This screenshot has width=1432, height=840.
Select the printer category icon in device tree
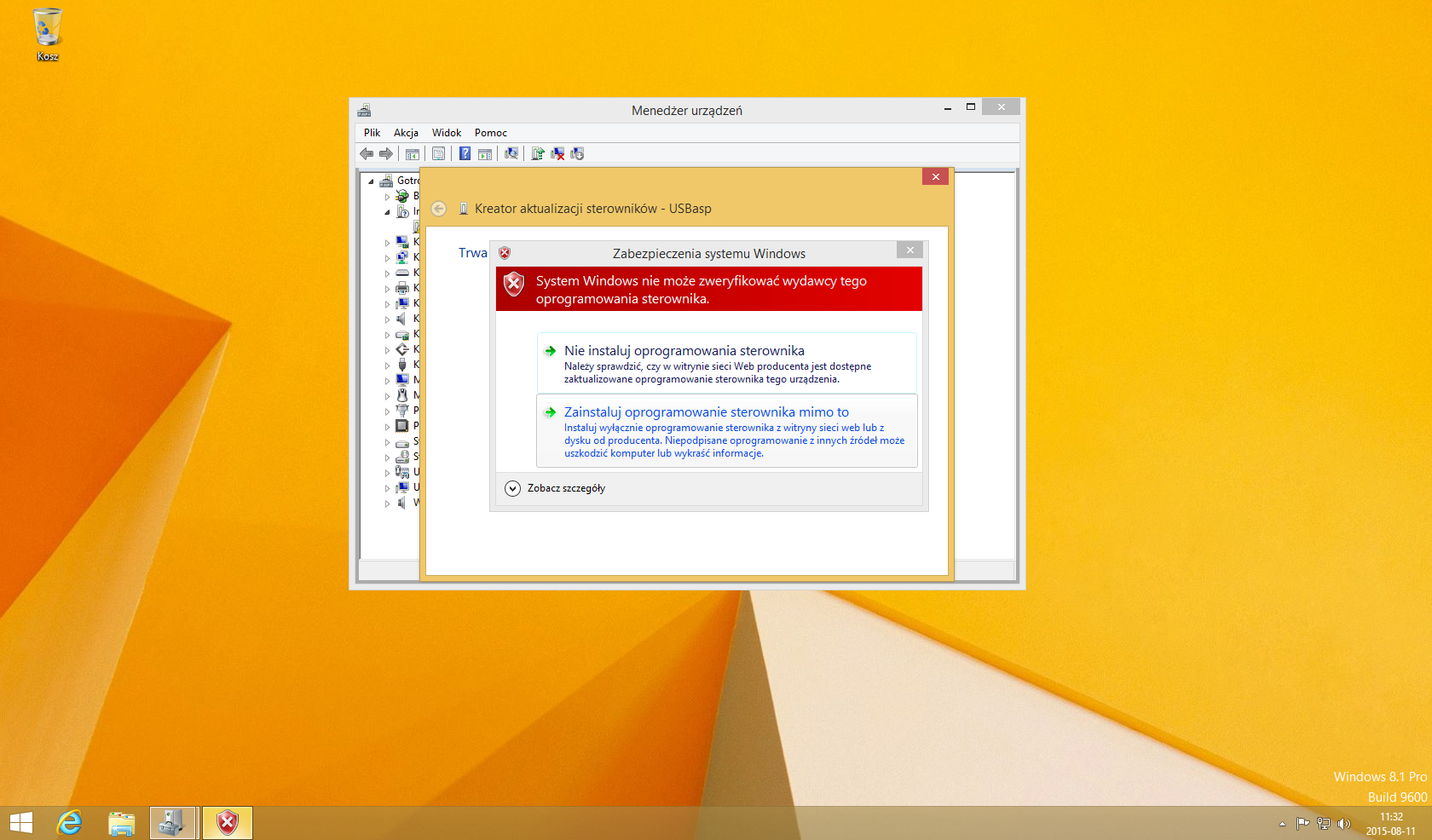point(402,288)
